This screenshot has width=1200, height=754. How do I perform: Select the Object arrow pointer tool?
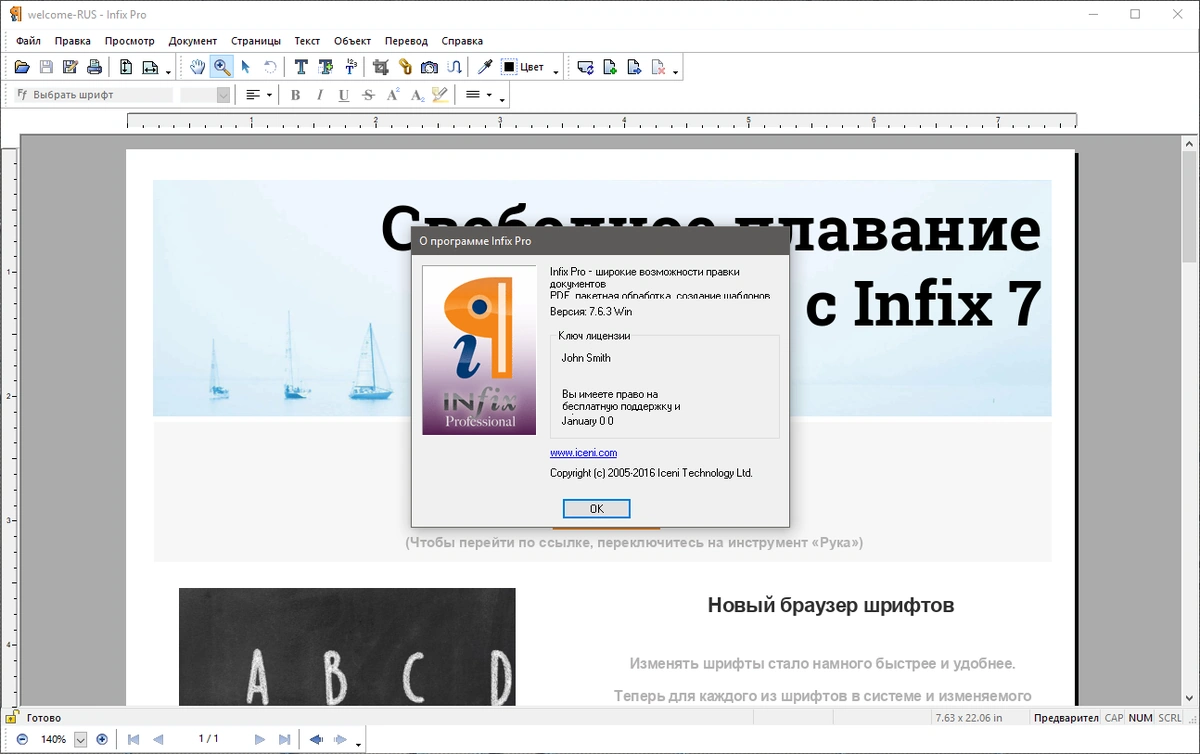click(246, 67)
